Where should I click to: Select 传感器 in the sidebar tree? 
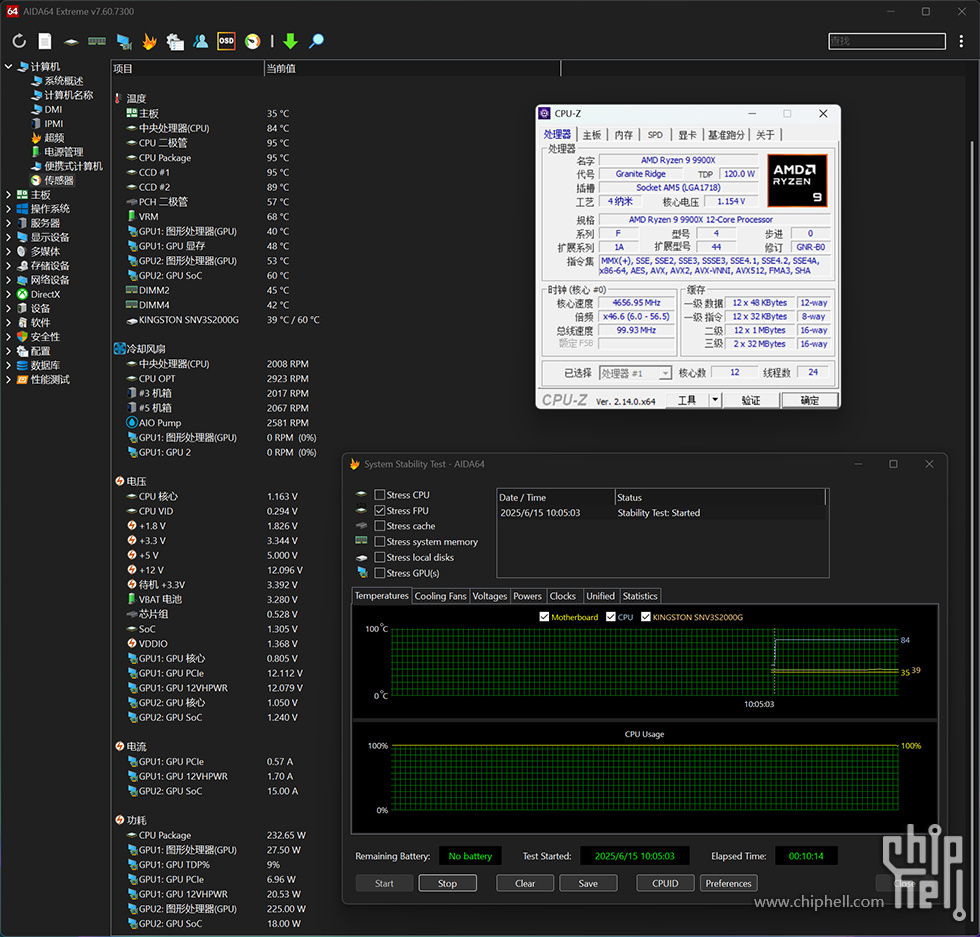tap(59, 181)
